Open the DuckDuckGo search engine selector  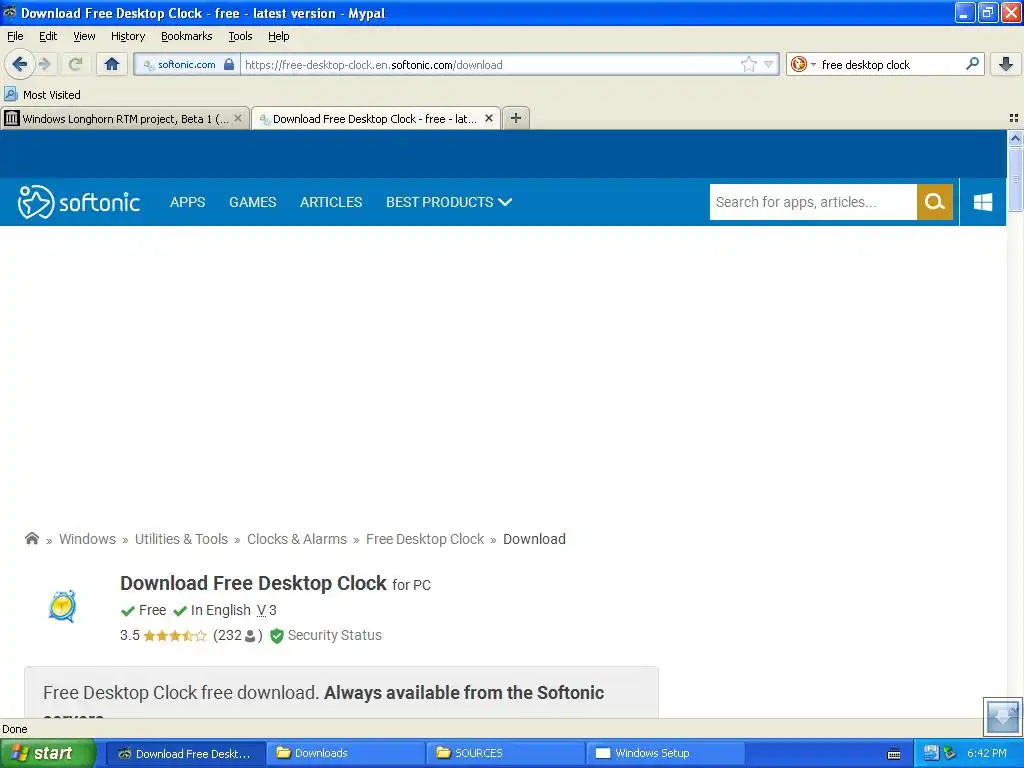(803, 64)
